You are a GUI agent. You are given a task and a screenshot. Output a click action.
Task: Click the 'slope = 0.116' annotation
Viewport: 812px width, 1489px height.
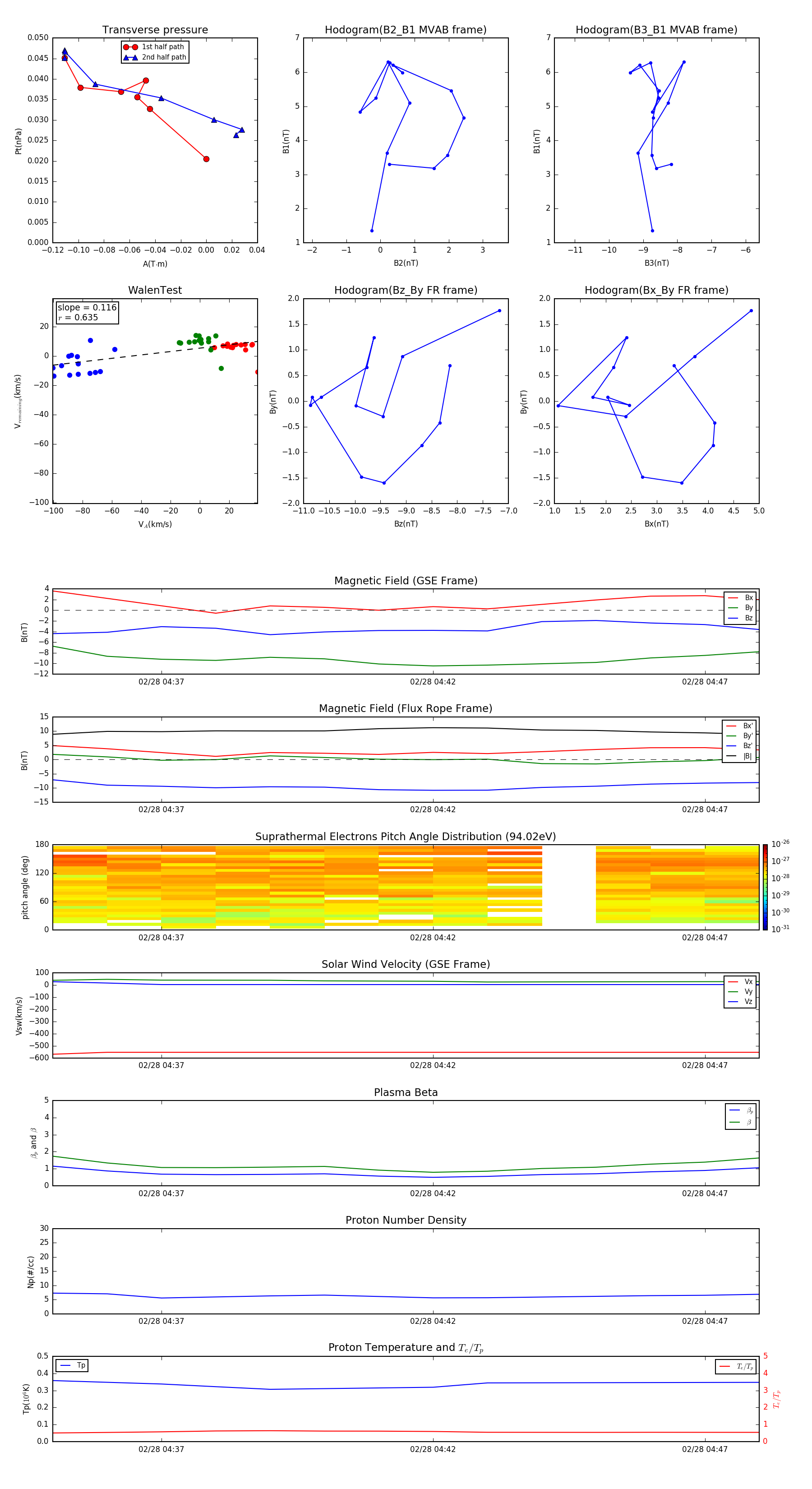pos(87,308)
